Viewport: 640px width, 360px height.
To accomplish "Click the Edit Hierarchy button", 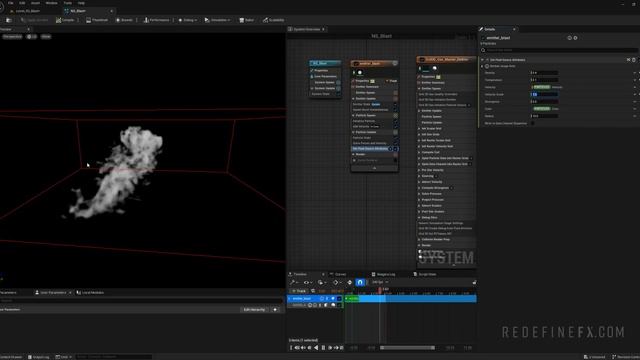I will [x=254, y=310].
